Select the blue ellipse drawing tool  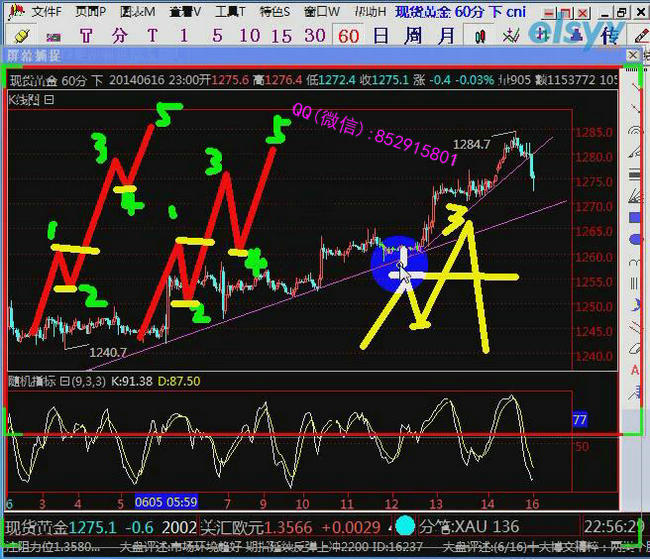(634, 239)
